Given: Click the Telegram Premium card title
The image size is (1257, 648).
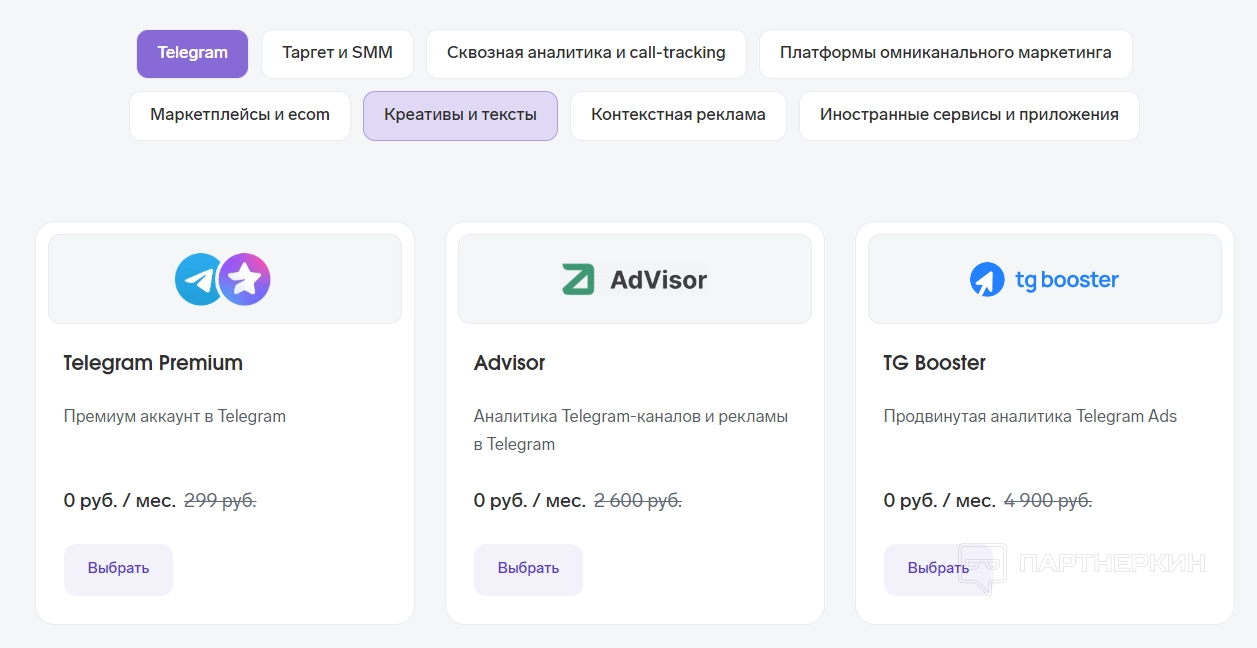Looking at the screenshot, I should click(153, 363).
